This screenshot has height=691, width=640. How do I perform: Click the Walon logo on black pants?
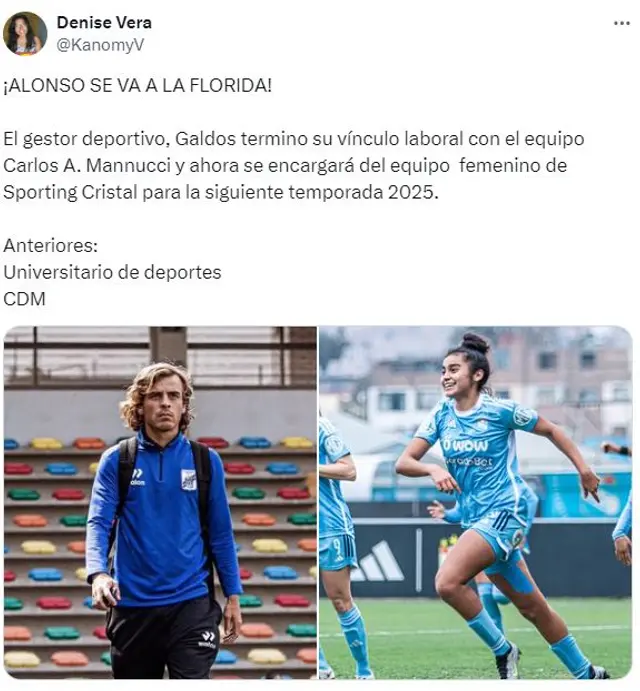tap(207, 639)
